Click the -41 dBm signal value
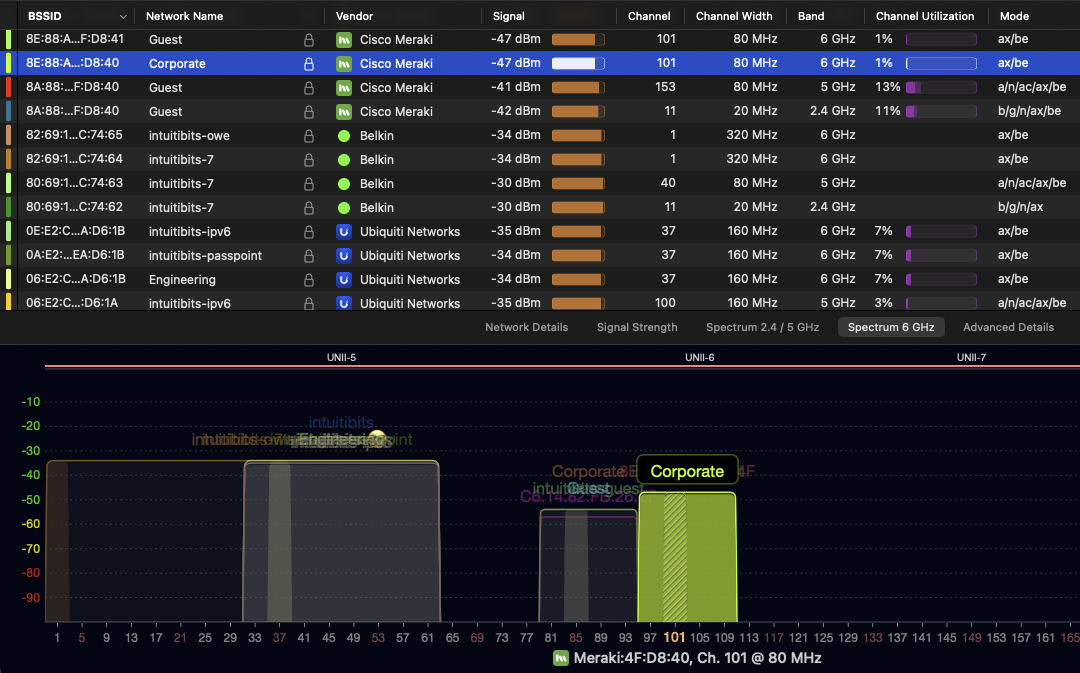Image resolution: width=1080 pixels, height=673 pixels. 516,87
